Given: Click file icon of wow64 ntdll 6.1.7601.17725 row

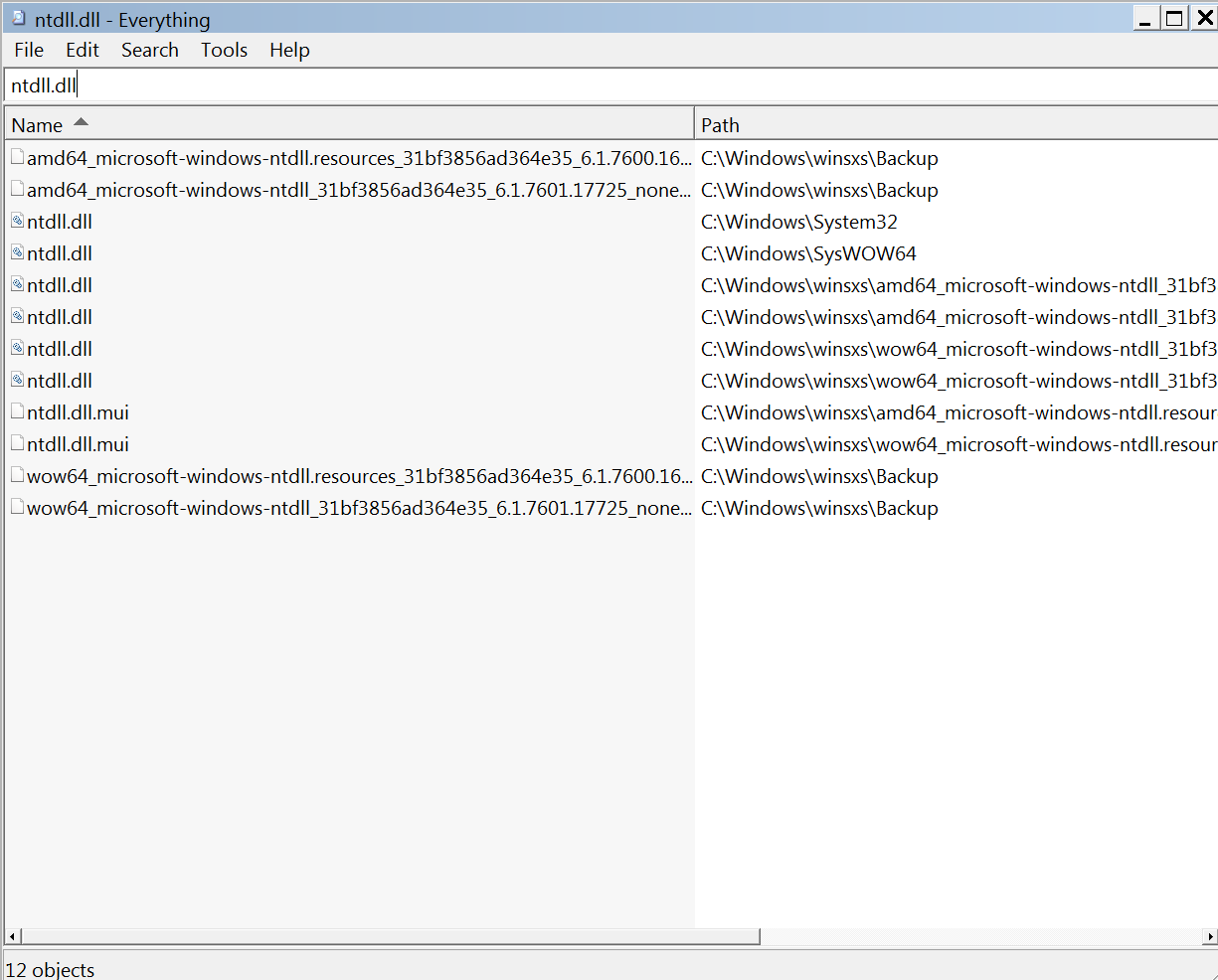Looking at the screenshot, I should [18, 507].
